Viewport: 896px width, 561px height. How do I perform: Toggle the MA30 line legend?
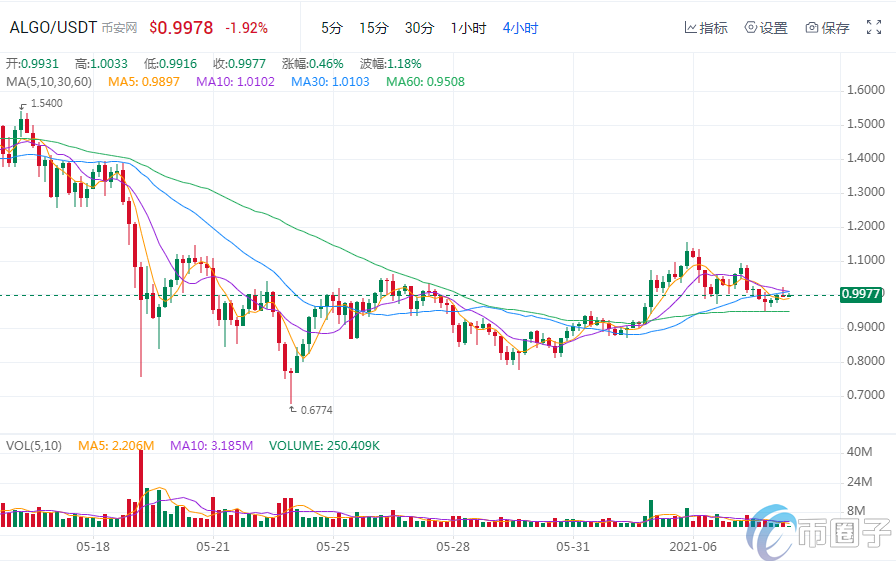[x=331, y=80]
